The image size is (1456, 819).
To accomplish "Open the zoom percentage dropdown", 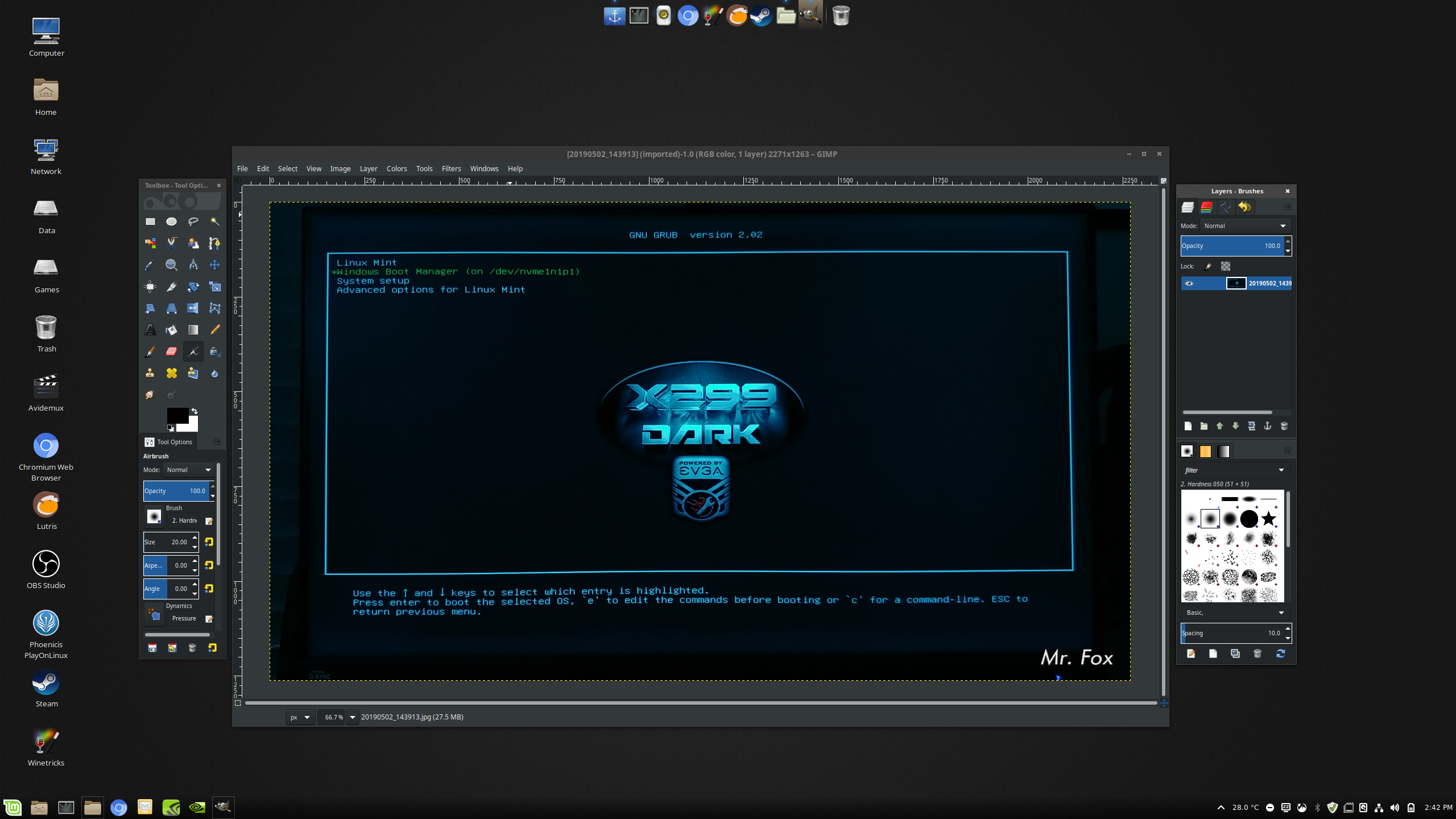I will point(352,717).
